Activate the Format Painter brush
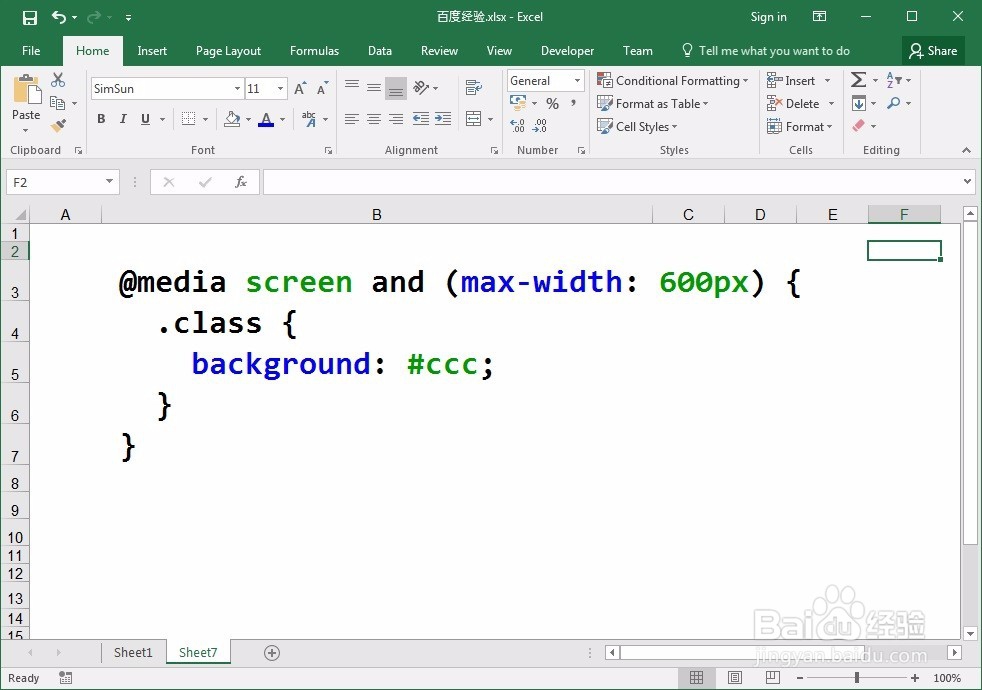Image resolution: width=982 pixels, height=690 pixels. point(58,126)
